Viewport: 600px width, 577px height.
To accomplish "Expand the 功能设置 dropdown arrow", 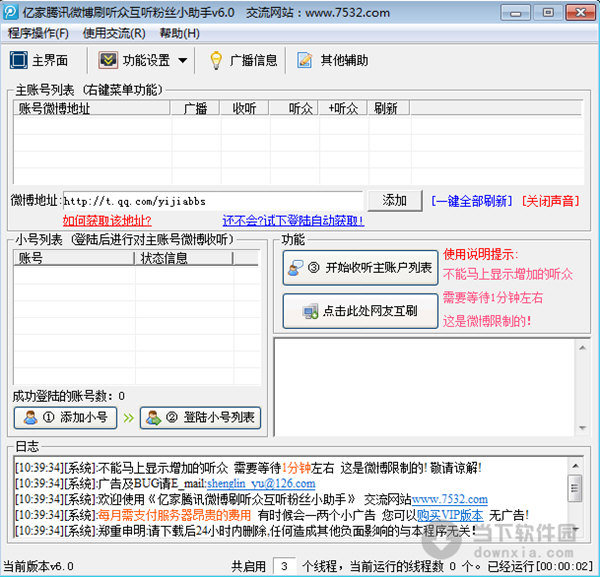I will point(183,60).
